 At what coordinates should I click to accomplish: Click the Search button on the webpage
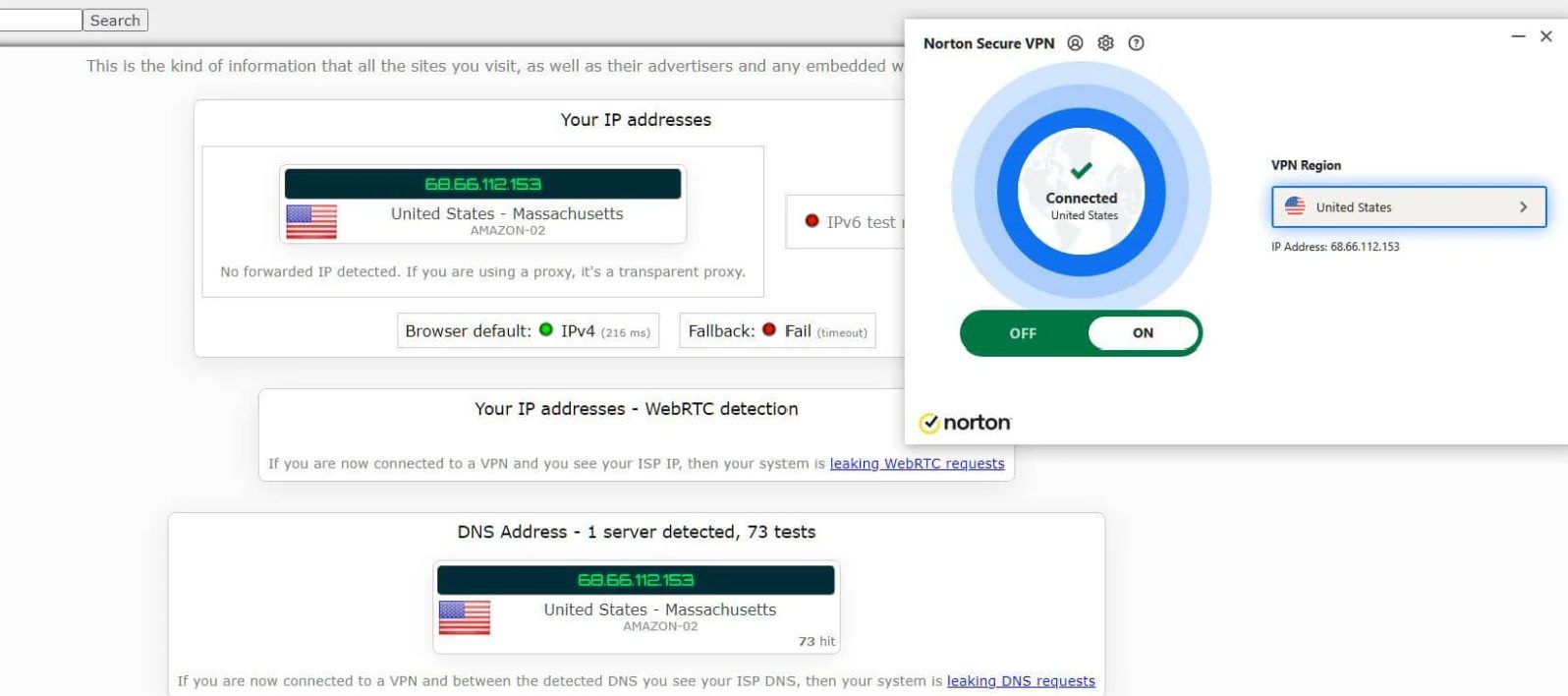tap(115, 20)
